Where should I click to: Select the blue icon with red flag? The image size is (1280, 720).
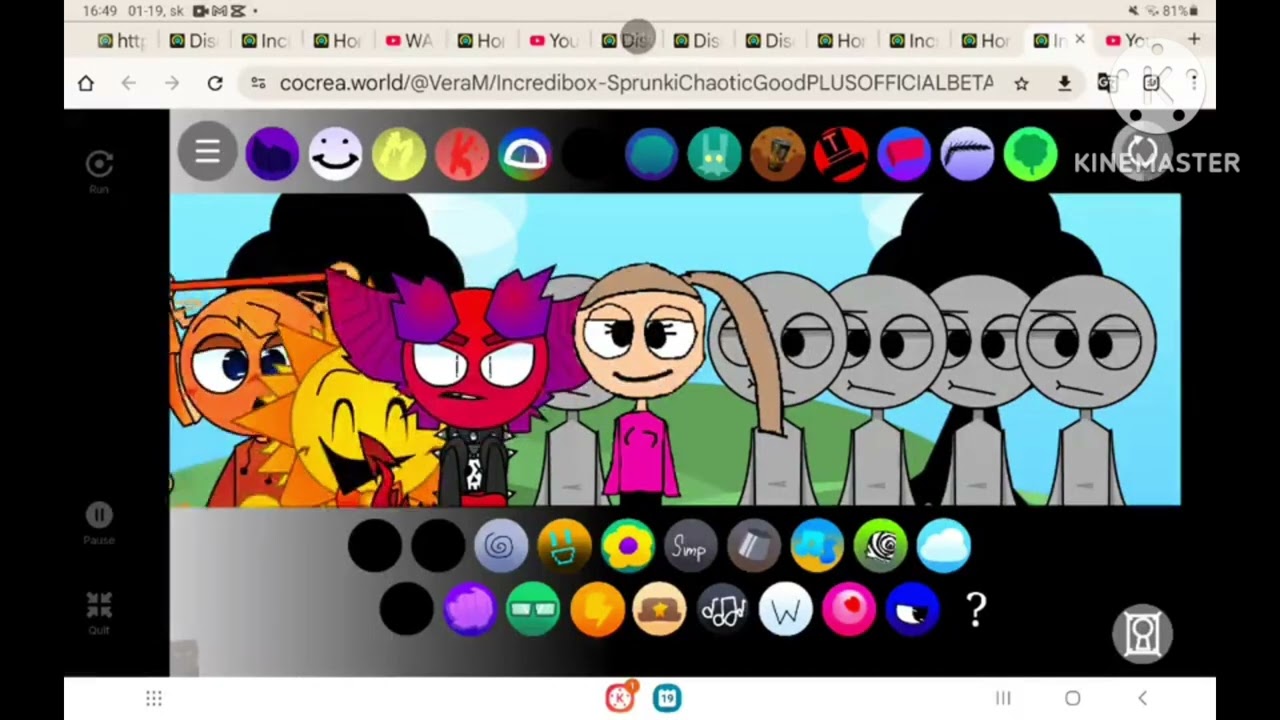pyautogui.click(x=904, y=154)
